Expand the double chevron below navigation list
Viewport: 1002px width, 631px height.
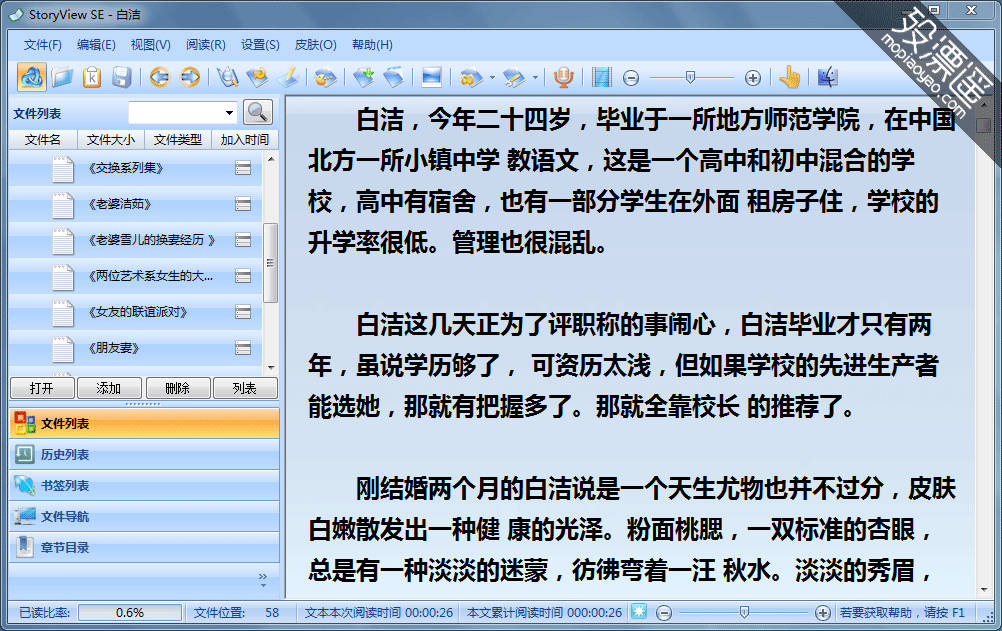coord(263,580)
